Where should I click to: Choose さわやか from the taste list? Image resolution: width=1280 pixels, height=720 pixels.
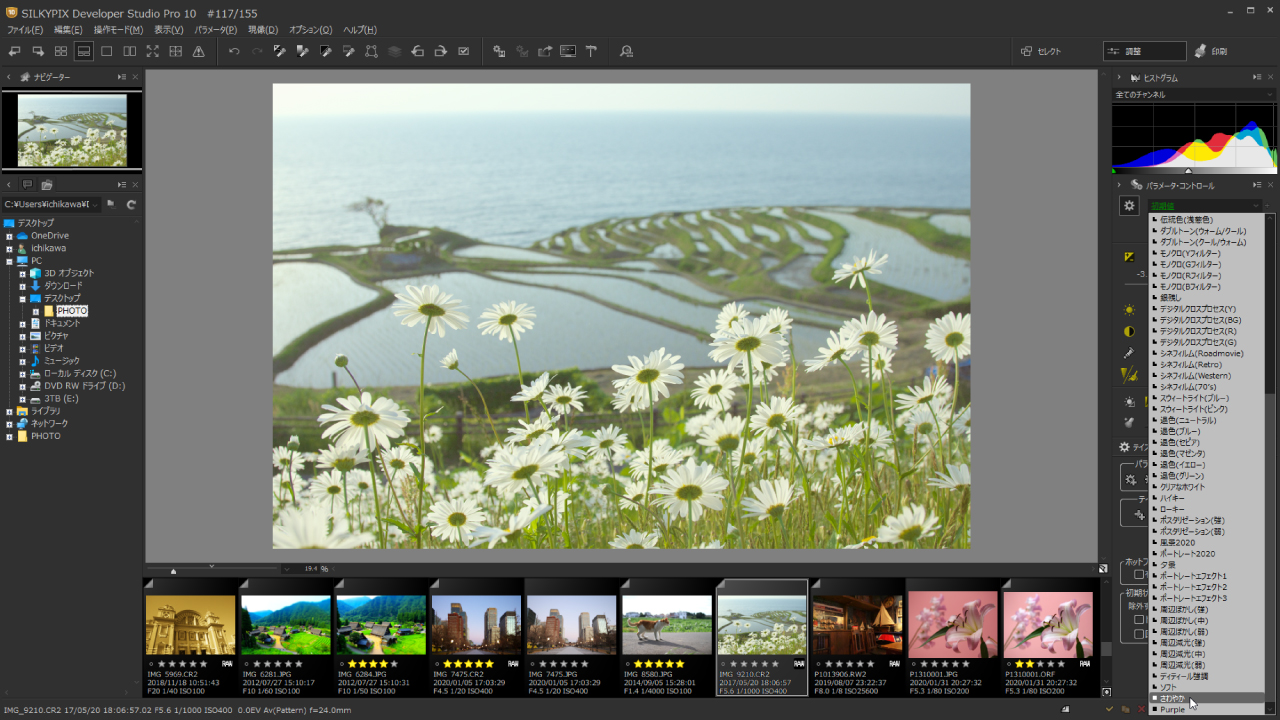click(x=1207, y=698)
